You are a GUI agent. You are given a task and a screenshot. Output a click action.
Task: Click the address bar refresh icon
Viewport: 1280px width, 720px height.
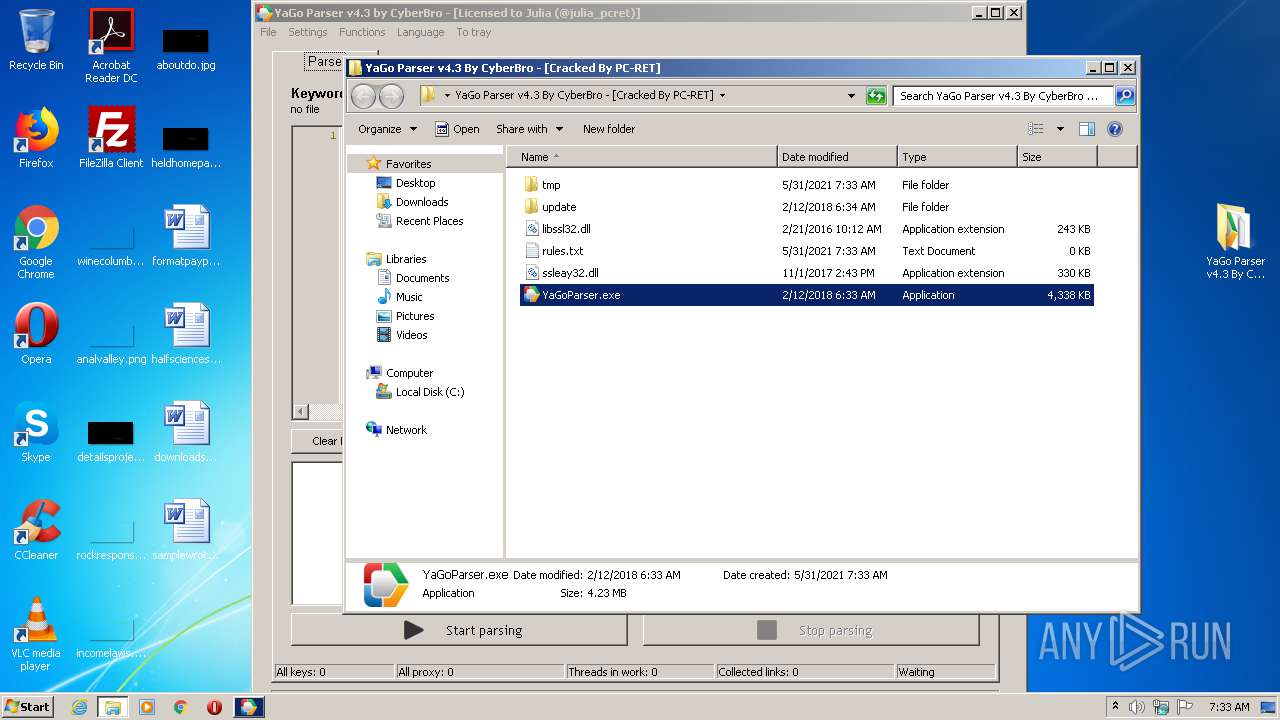[876, 96]
